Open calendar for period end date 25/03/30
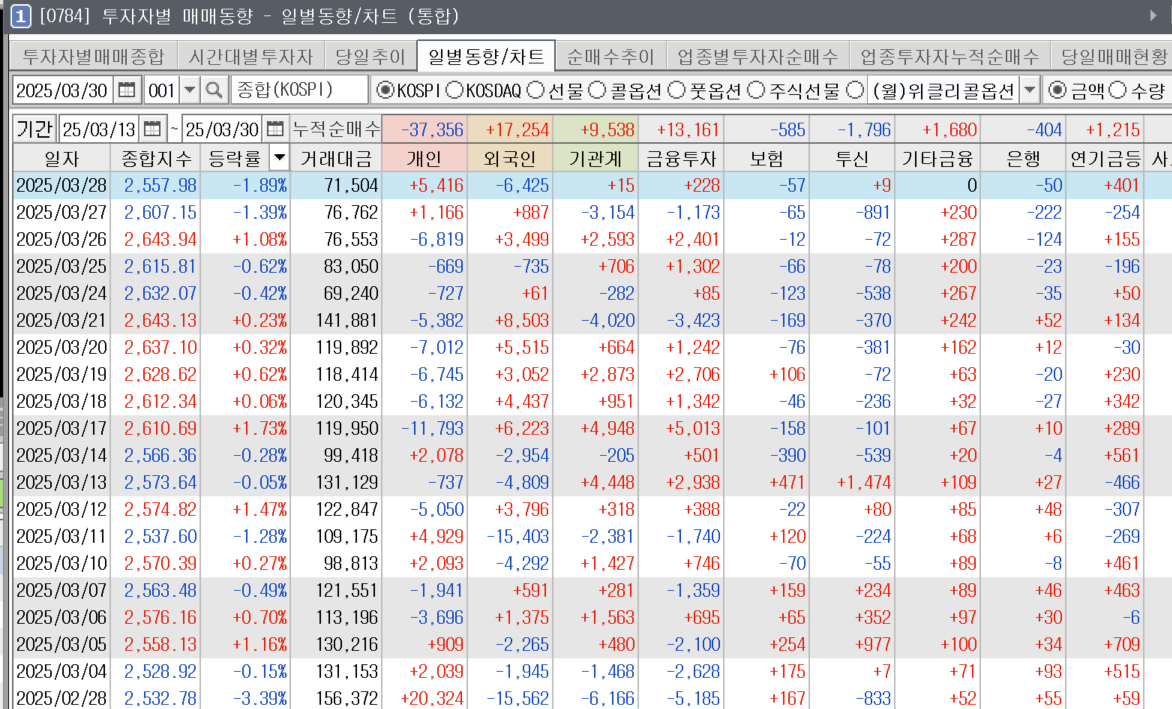Screen dimensions: 1172x709 274,129
